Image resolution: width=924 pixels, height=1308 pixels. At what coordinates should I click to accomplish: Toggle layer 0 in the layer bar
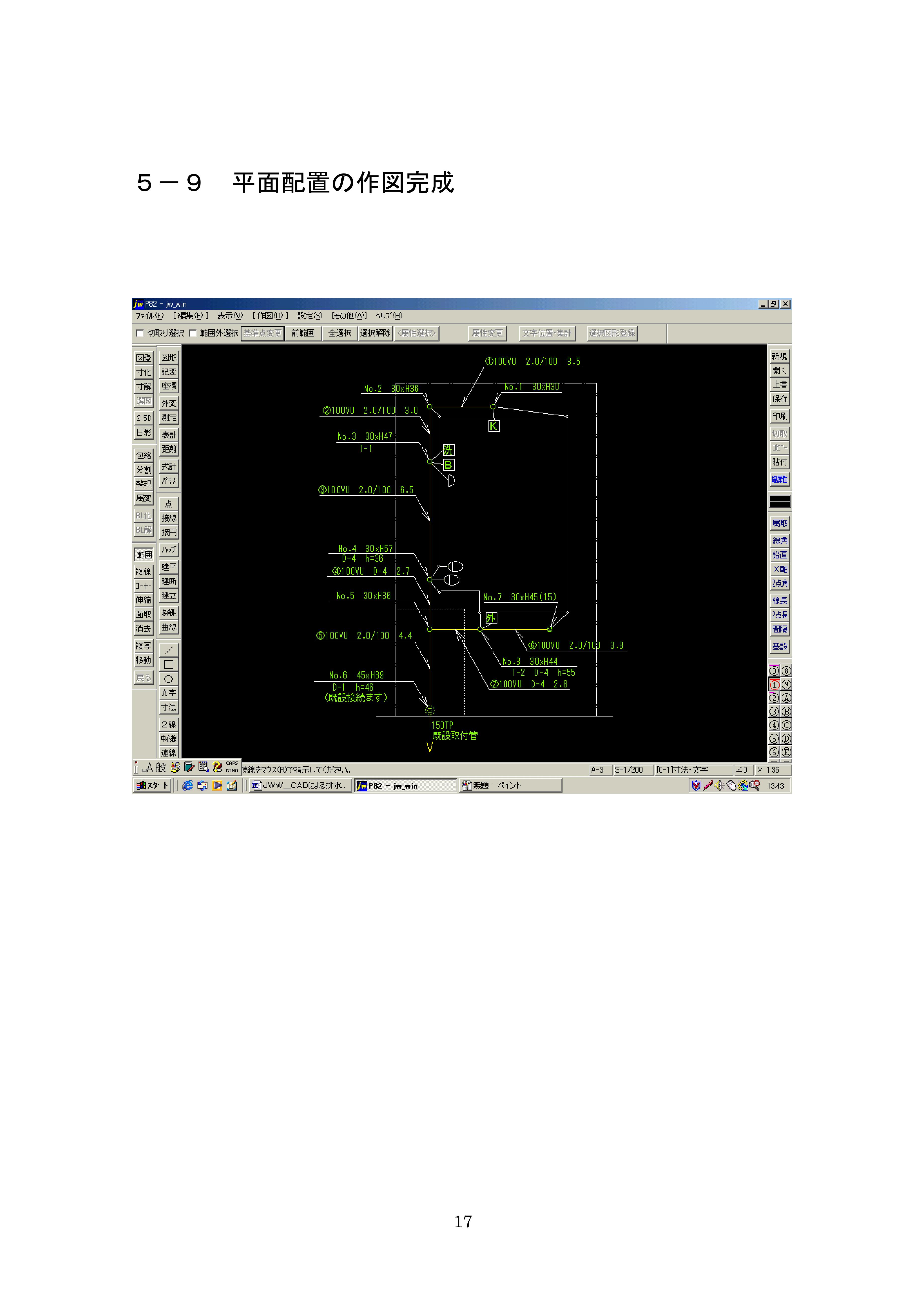pos(774,671)
